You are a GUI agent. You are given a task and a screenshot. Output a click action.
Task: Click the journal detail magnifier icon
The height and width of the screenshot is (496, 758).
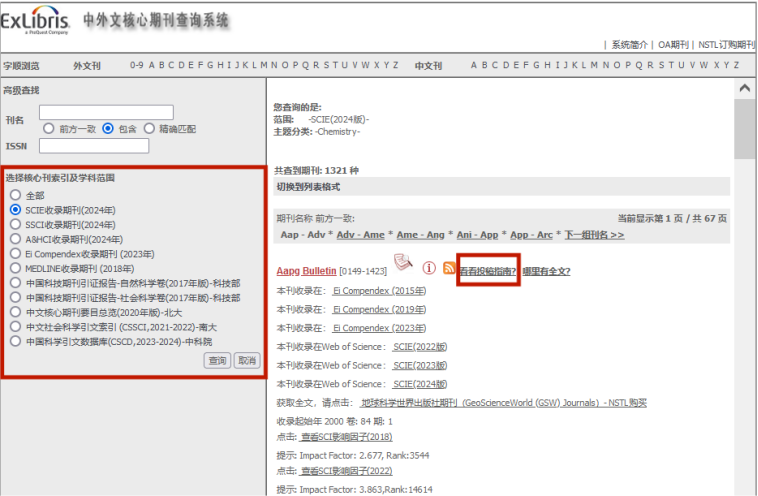tap(403, 263)
